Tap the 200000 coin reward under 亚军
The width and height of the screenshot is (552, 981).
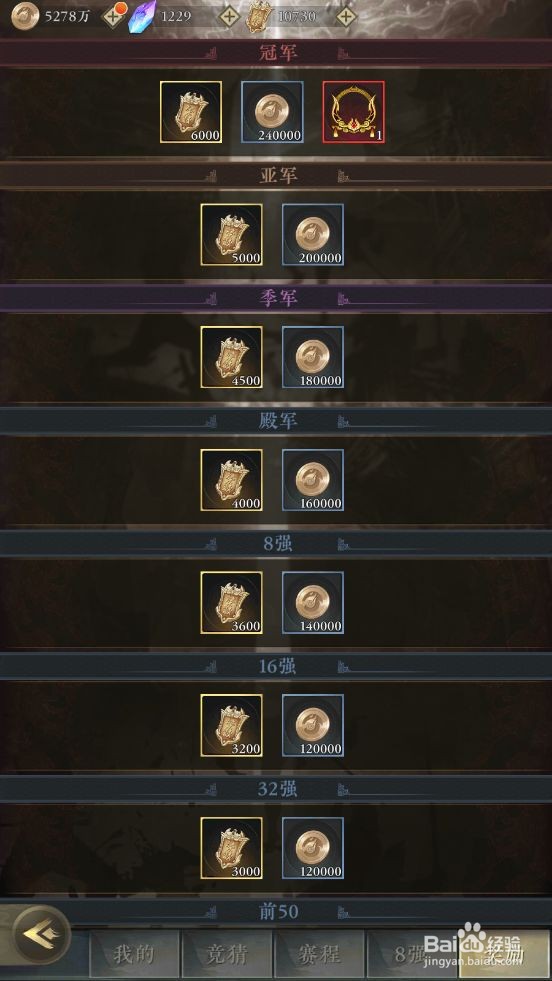tap(313, 235)
